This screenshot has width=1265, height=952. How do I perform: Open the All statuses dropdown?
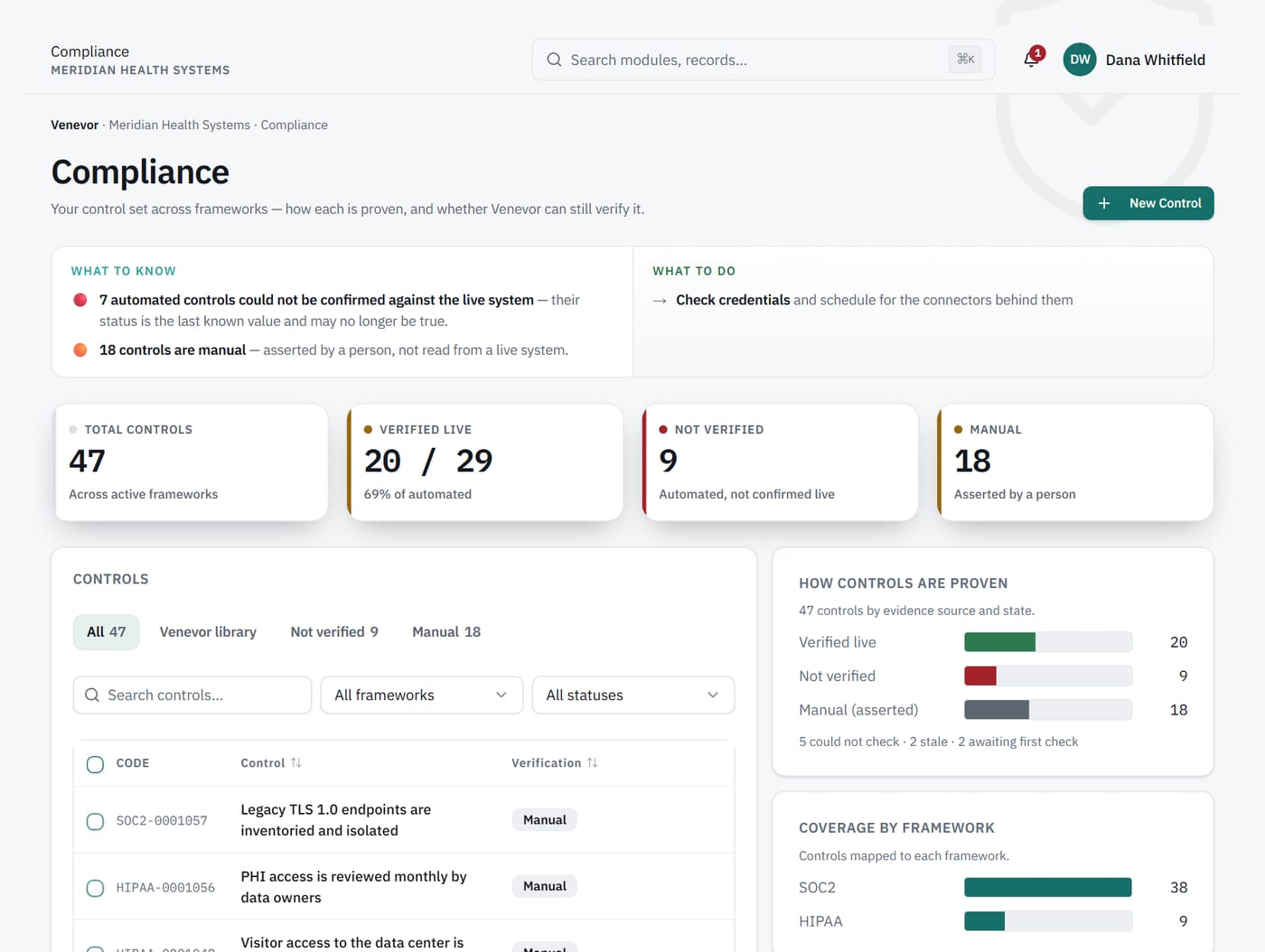coord(633,695)
